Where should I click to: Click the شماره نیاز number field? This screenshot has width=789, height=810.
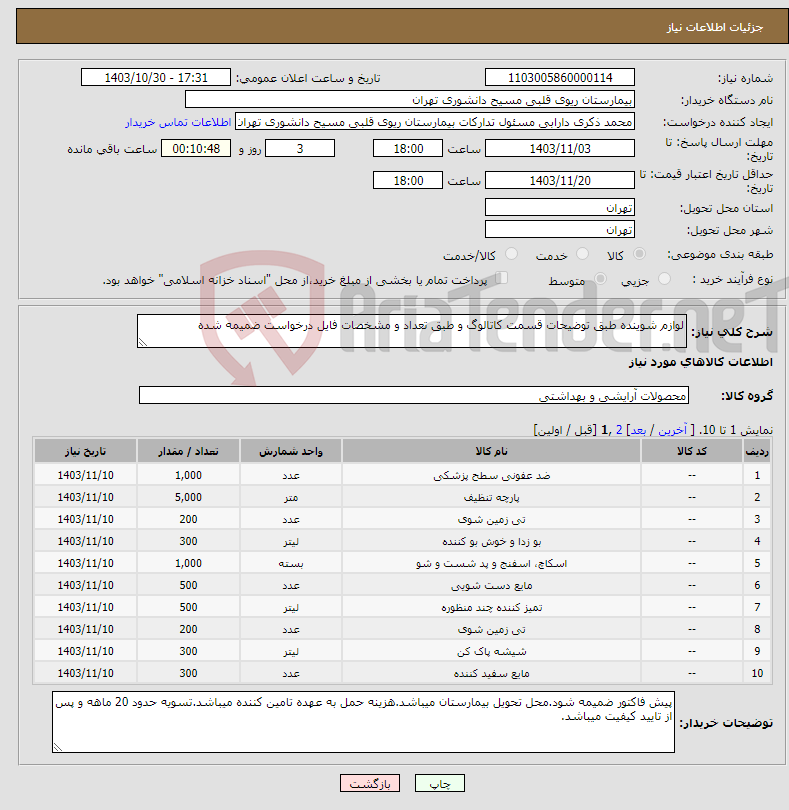pyautogui.click(x=560, y=77)
